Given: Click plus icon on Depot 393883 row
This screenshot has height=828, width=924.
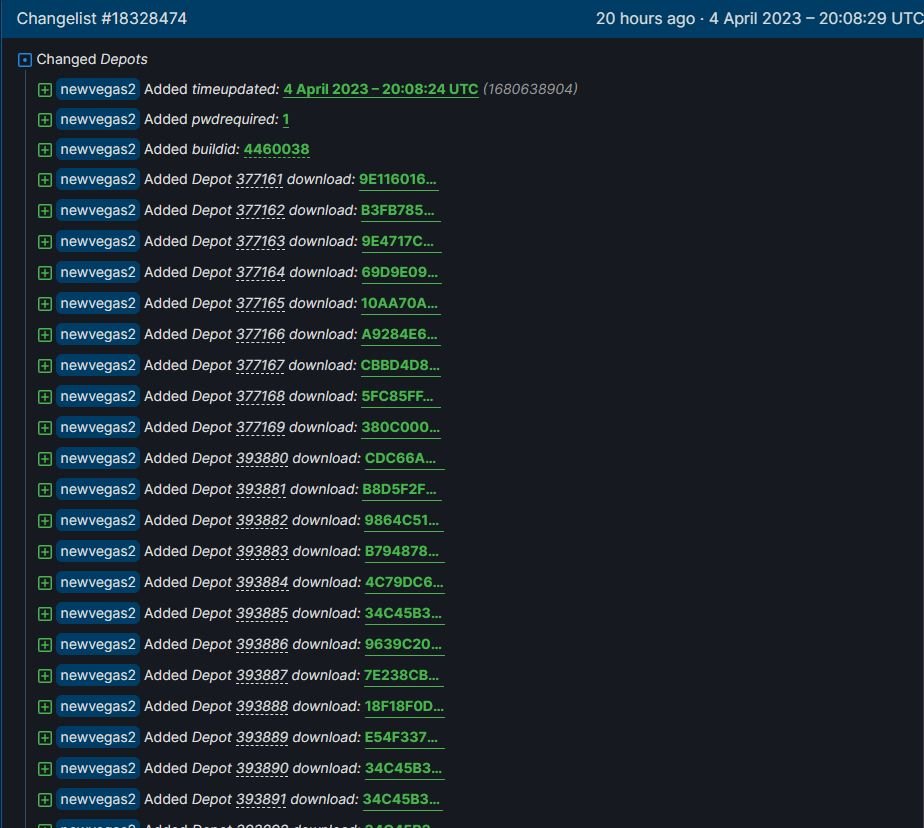Looking at the screenshot, I should click(x=45, y=552).
